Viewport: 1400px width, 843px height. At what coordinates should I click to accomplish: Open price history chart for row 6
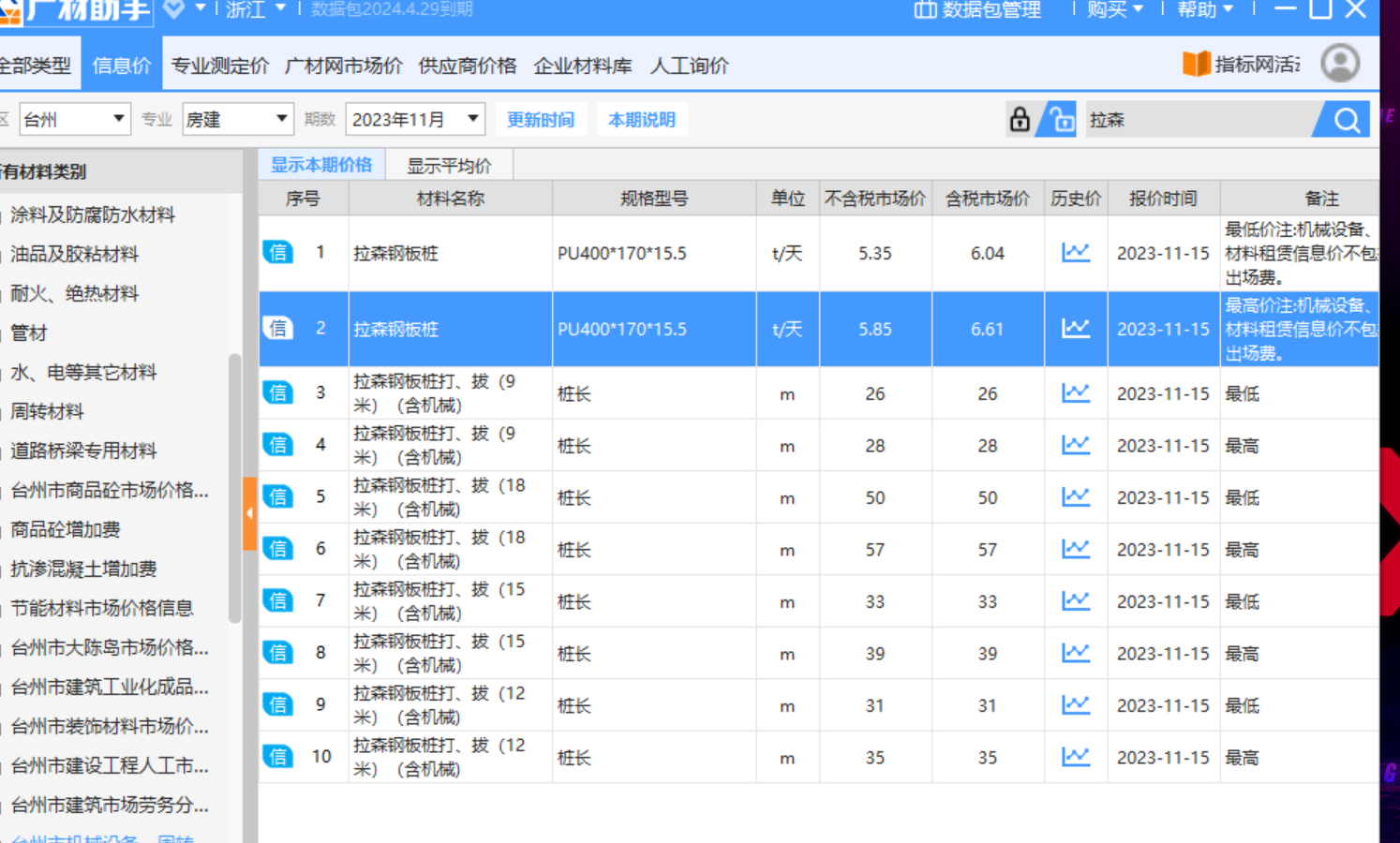(x=1076, y=549)
